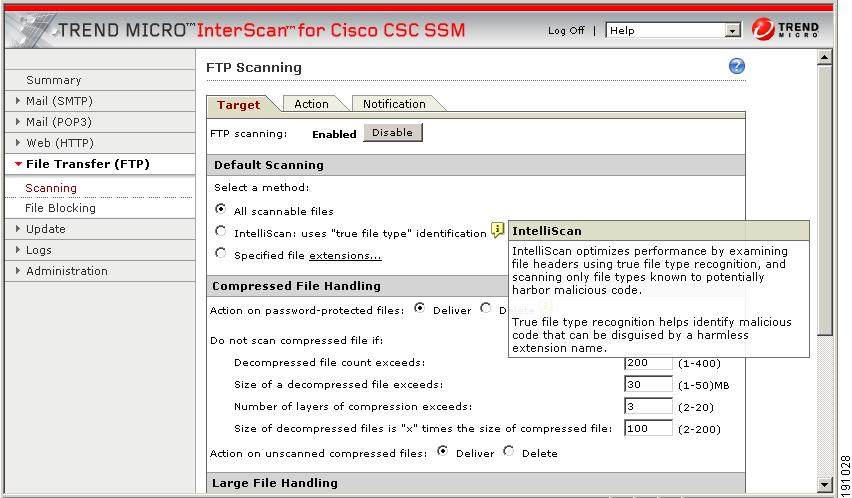This screenshot has height=498, width=852.
Task: Click Logs sidebar label
Action: [39, 250]
